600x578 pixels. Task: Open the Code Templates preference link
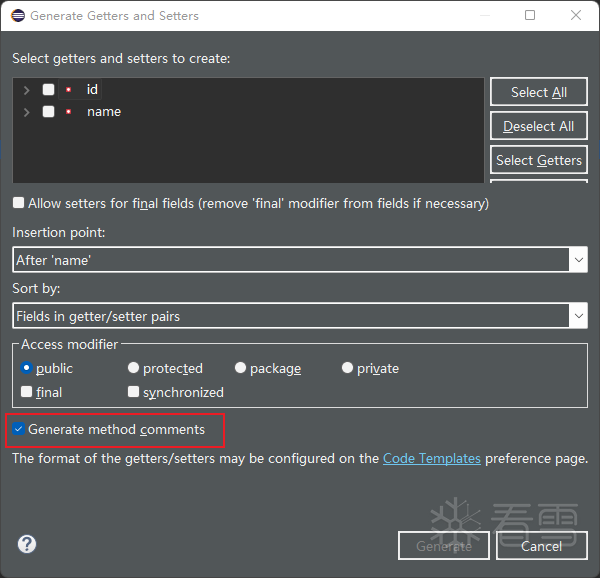pos(432,458)
